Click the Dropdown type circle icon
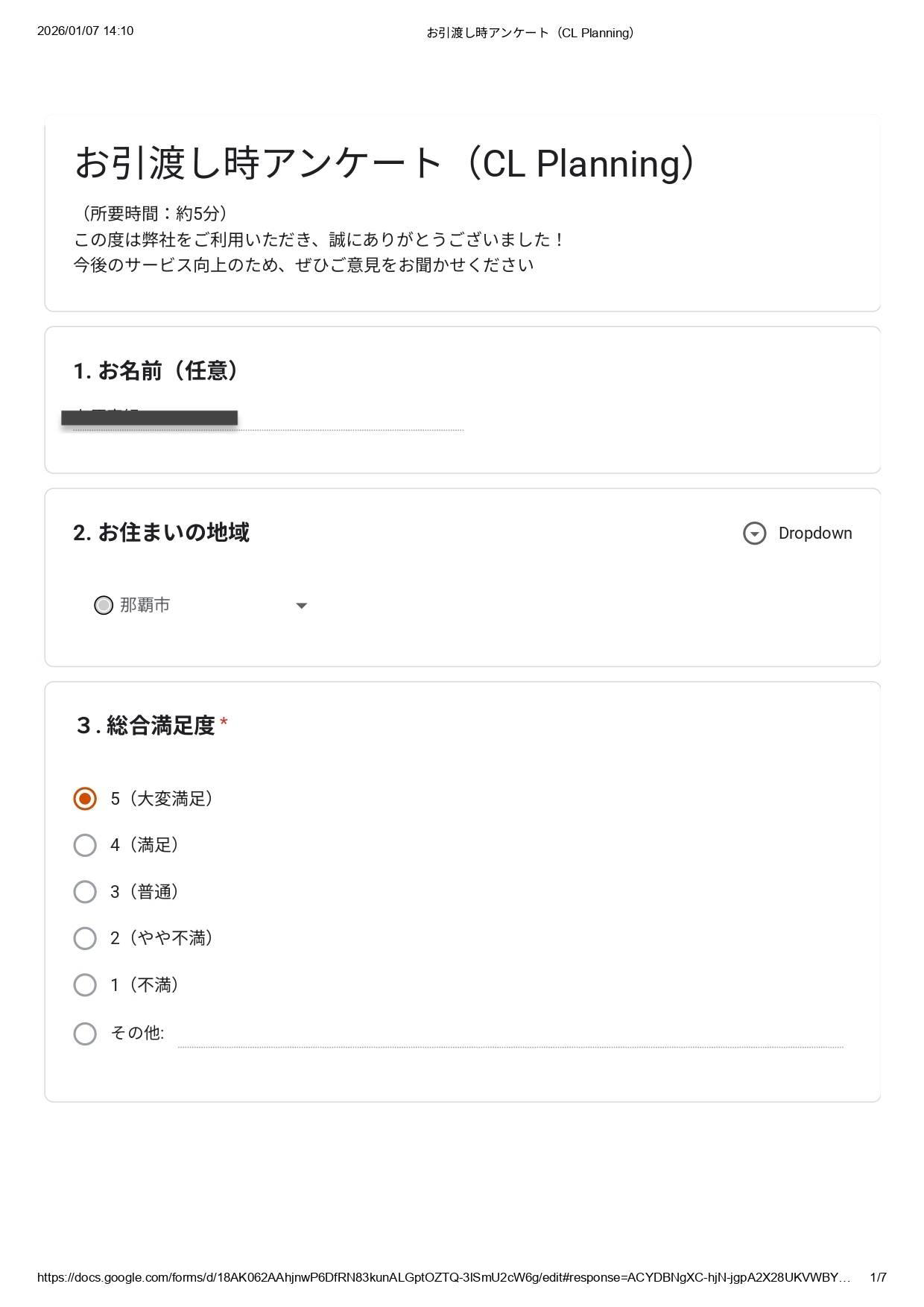The height and width of the screenshot is (1307, 924). [754, 534]
